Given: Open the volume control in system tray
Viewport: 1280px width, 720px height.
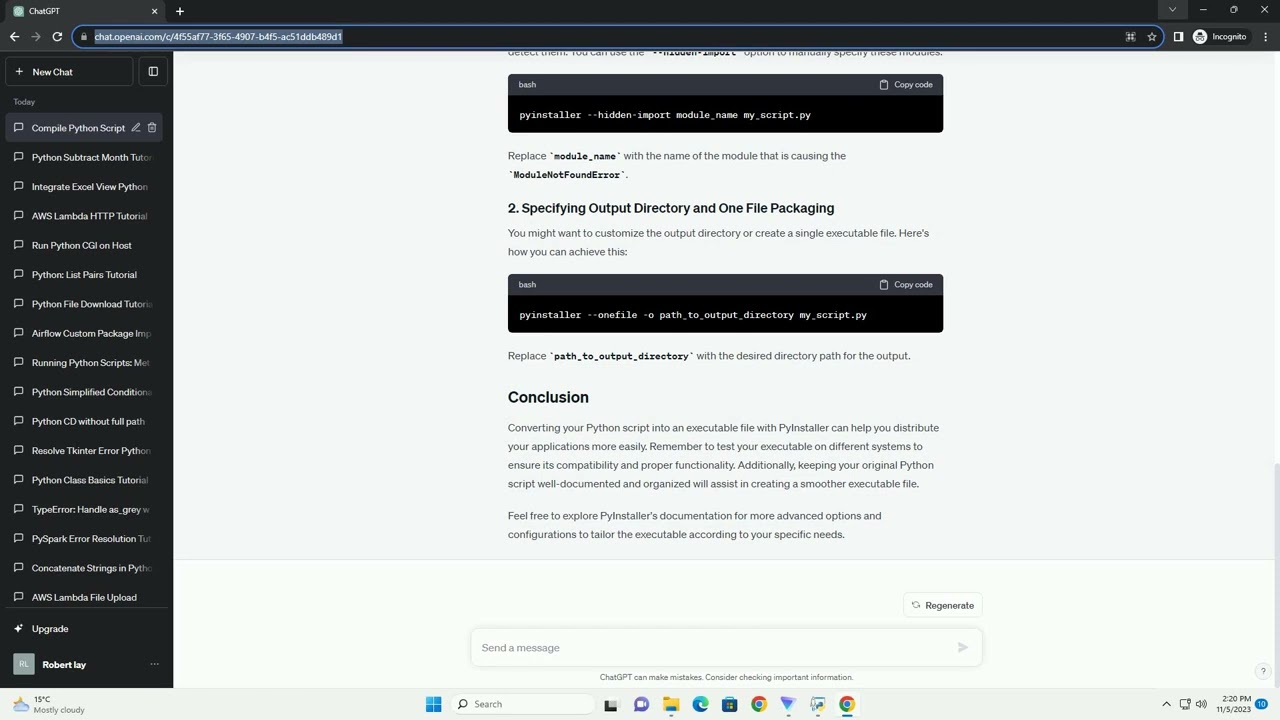Looking at the screenshot, I should pos(1201,704).
